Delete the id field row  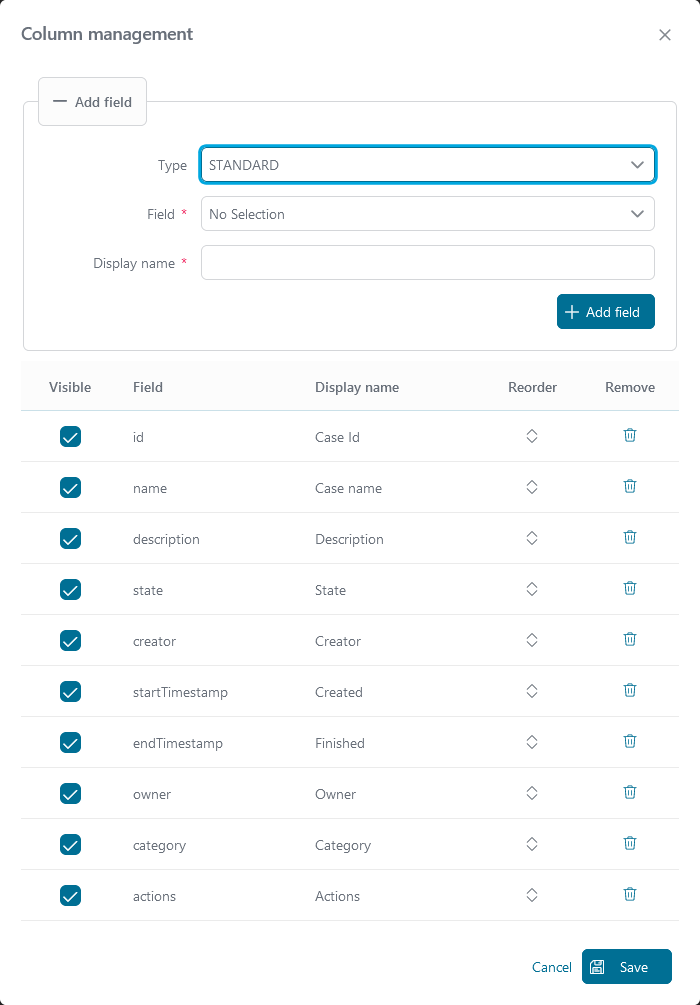629,435
